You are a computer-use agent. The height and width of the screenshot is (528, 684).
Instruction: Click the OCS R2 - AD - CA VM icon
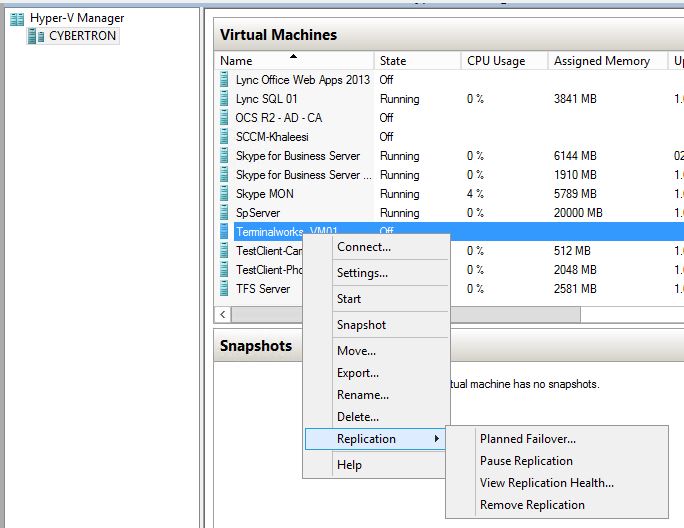pos(224,117)
